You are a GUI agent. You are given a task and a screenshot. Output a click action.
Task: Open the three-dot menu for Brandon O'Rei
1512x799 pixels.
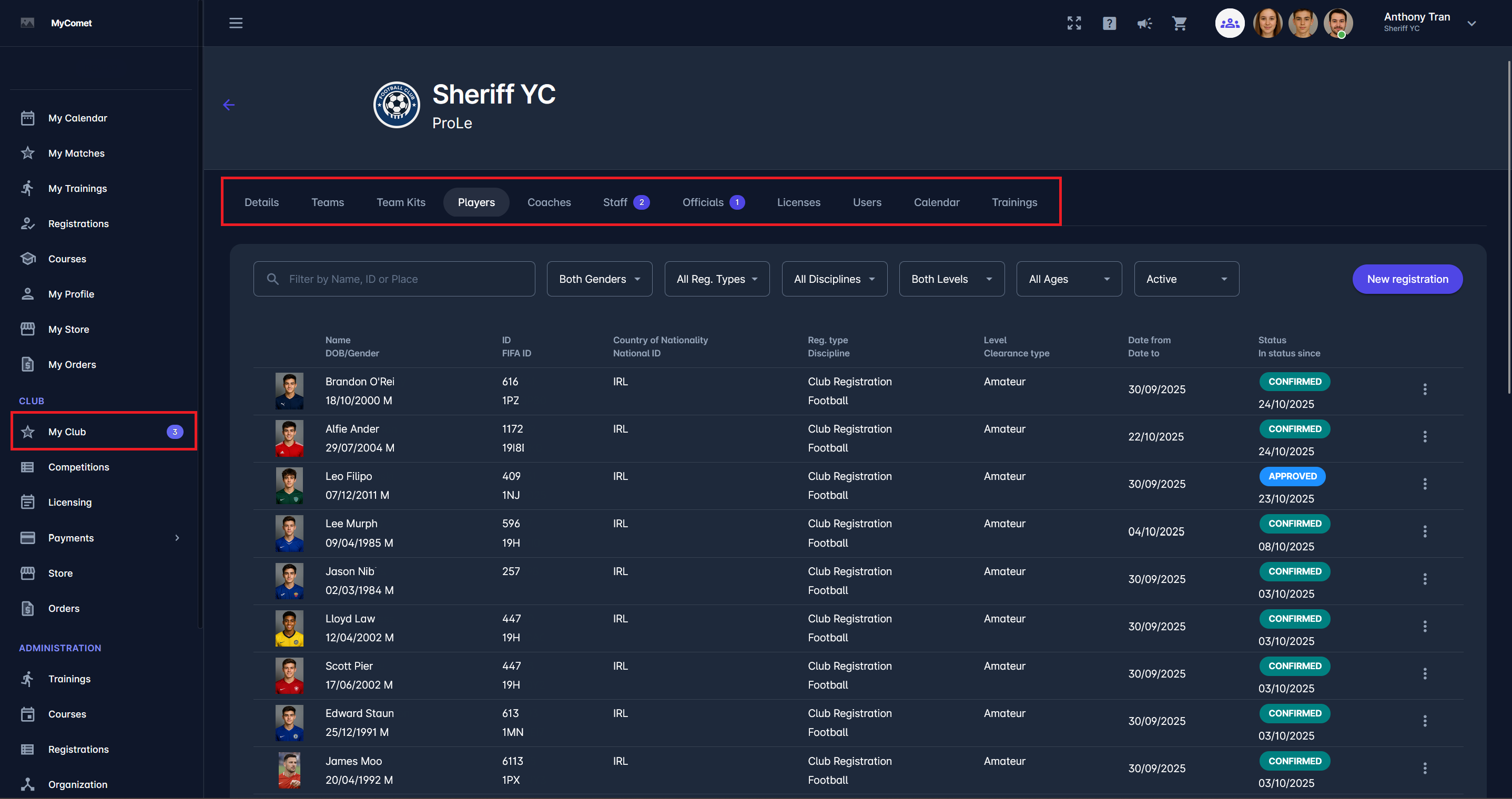point(1425,389)
